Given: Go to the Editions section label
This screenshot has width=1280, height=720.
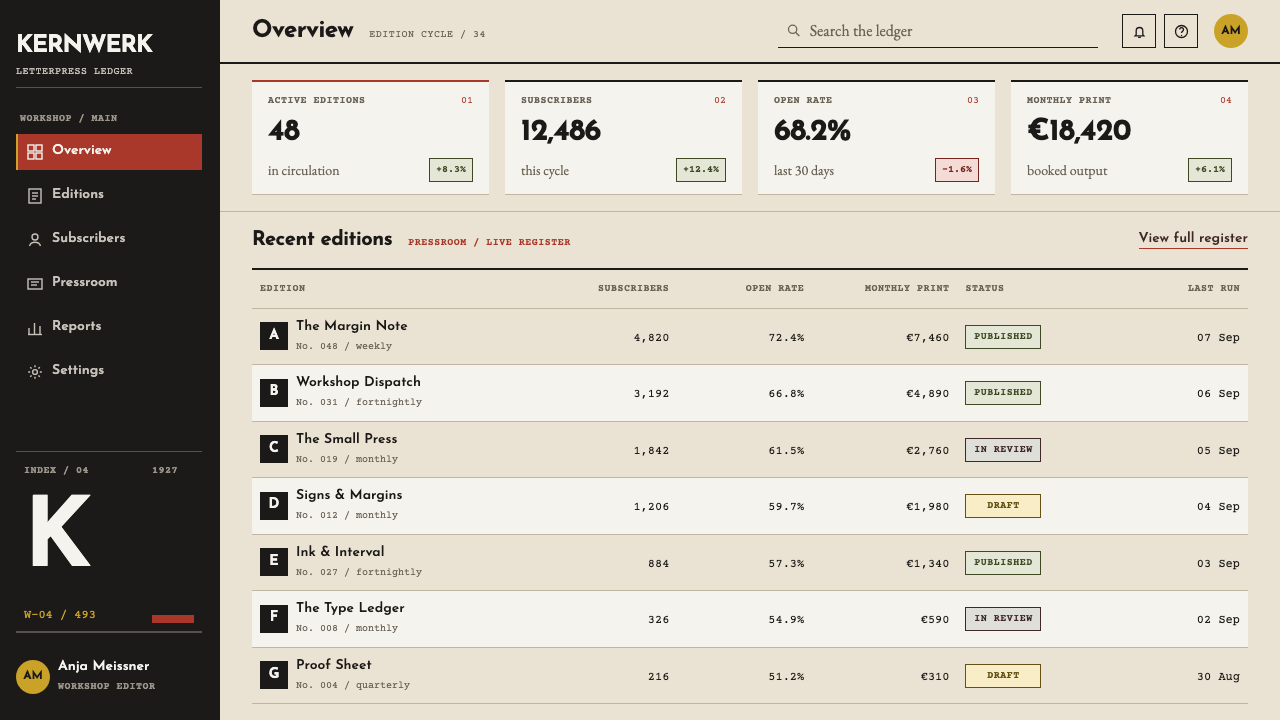Looking at the screenshot, I should pyautogui.click(x=78, y=194).
